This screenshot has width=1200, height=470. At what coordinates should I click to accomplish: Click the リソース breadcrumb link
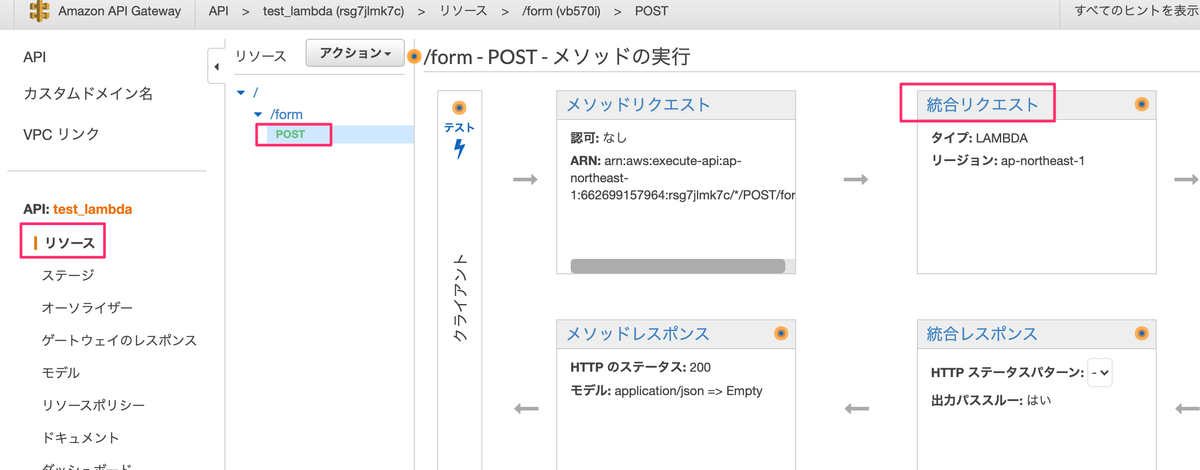coord(464,11)
